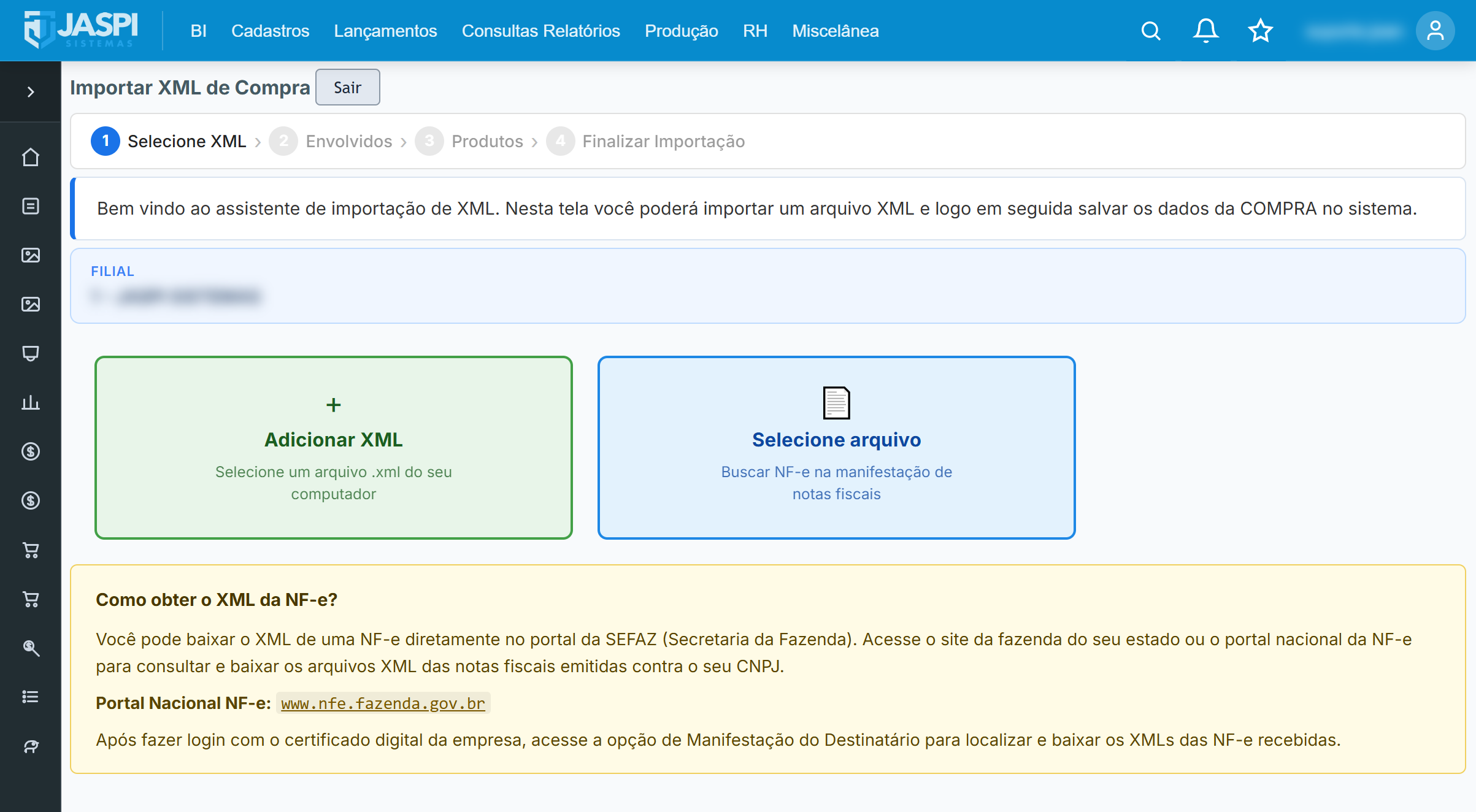Go to step 4 Finalizar Importação

click(645, 141)
